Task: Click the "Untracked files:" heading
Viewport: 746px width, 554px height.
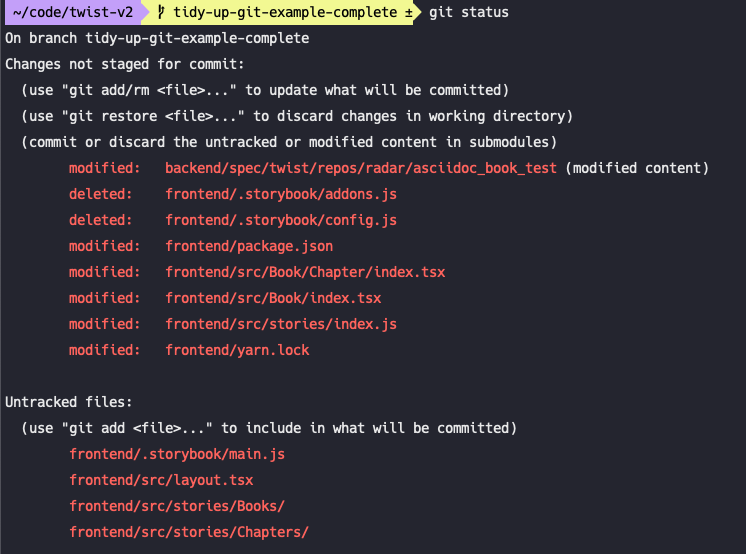Action: [x=69, y=402]
